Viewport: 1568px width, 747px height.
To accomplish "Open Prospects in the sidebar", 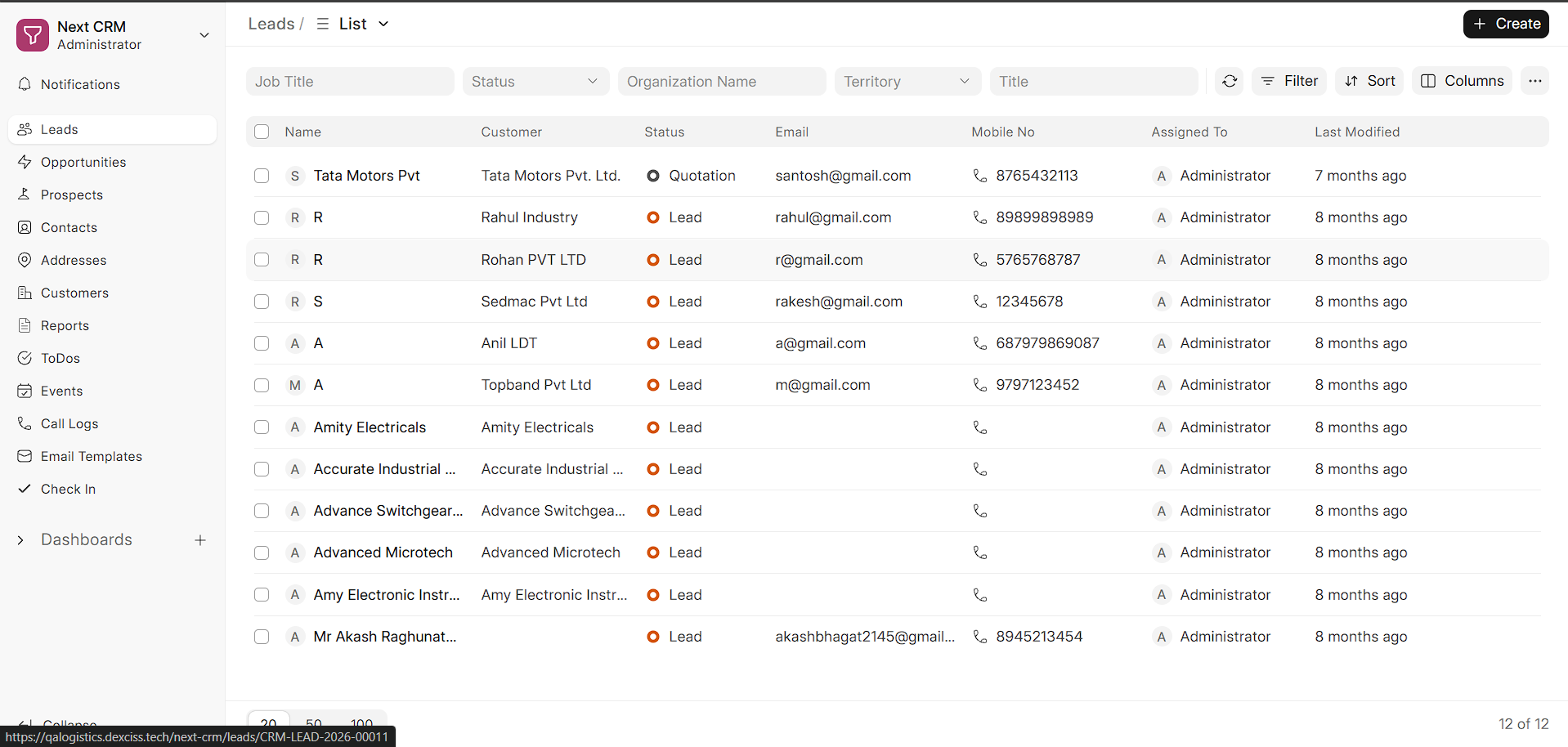I will point(112,195).
